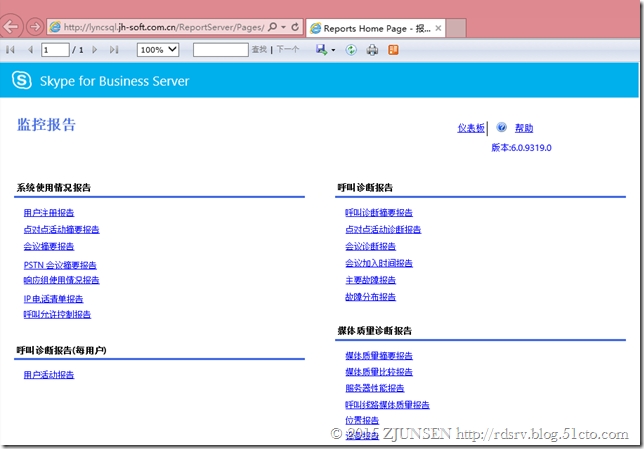Click the 查找 find link
Viewport: 644px width, 449px height.
[259, 50]
